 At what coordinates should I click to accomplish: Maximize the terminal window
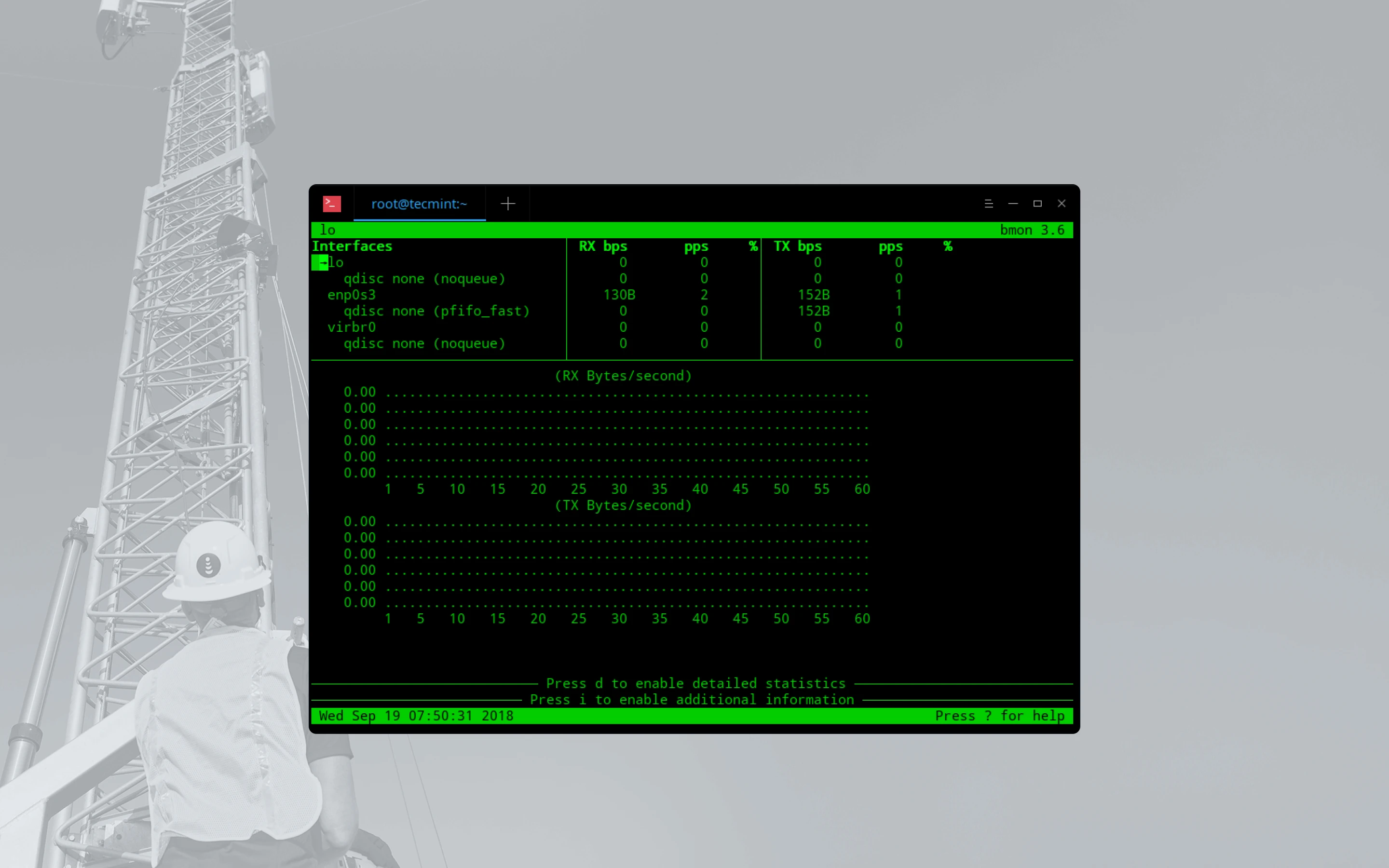tap(1037, 204)
